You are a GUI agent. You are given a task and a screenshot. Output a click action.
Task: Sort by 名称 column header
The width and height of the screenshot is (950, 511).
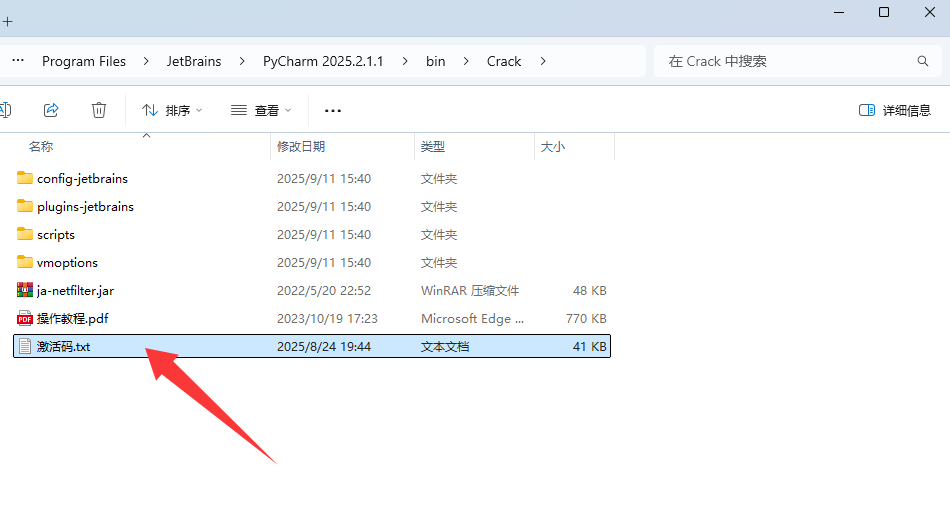[41, 147]
